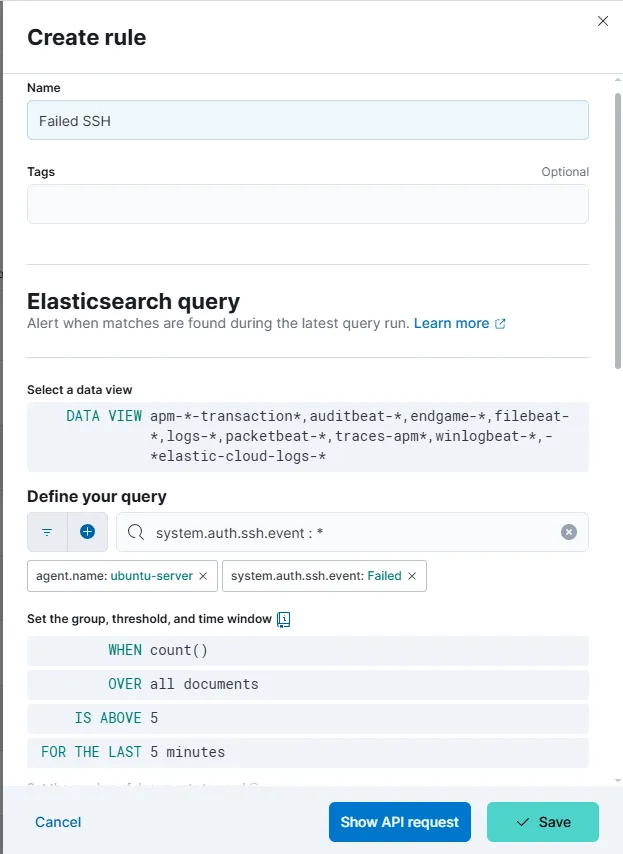Open the threshold documentation icon
This screenshot has height=854, width=623.
(283, 619)
